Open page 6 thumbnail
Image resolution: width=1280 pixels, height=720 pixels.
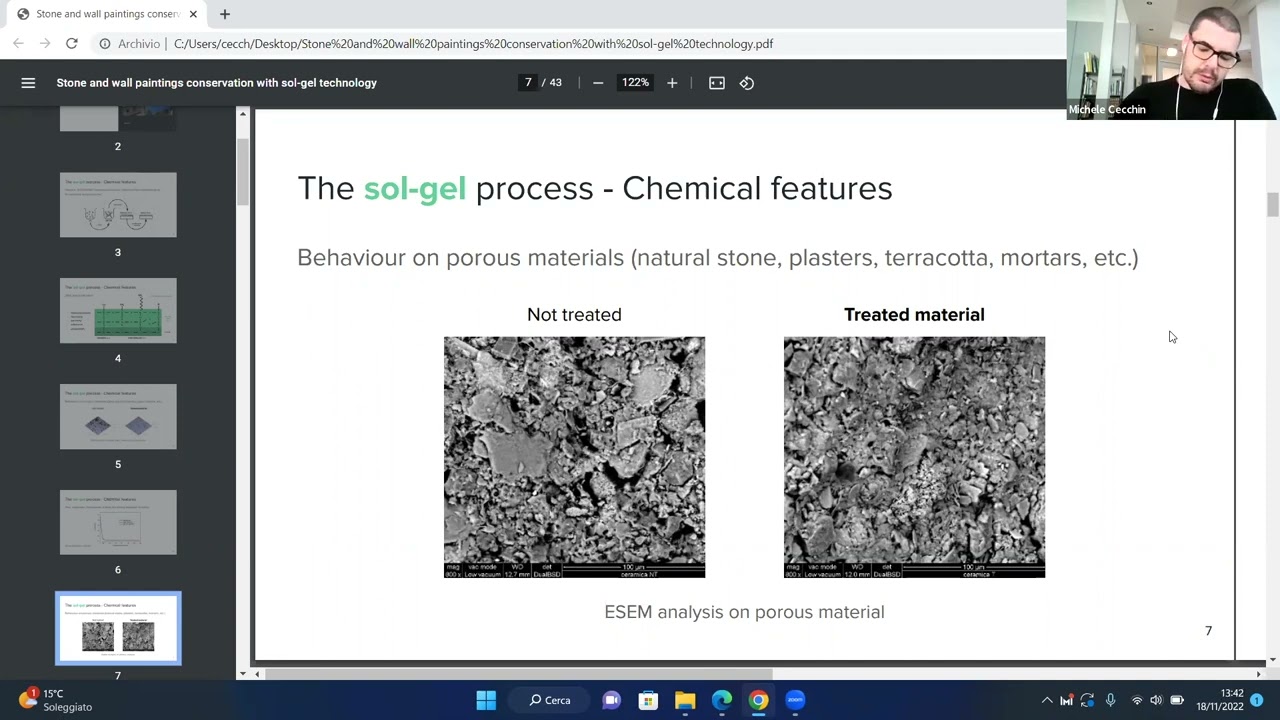pos(118,522)
